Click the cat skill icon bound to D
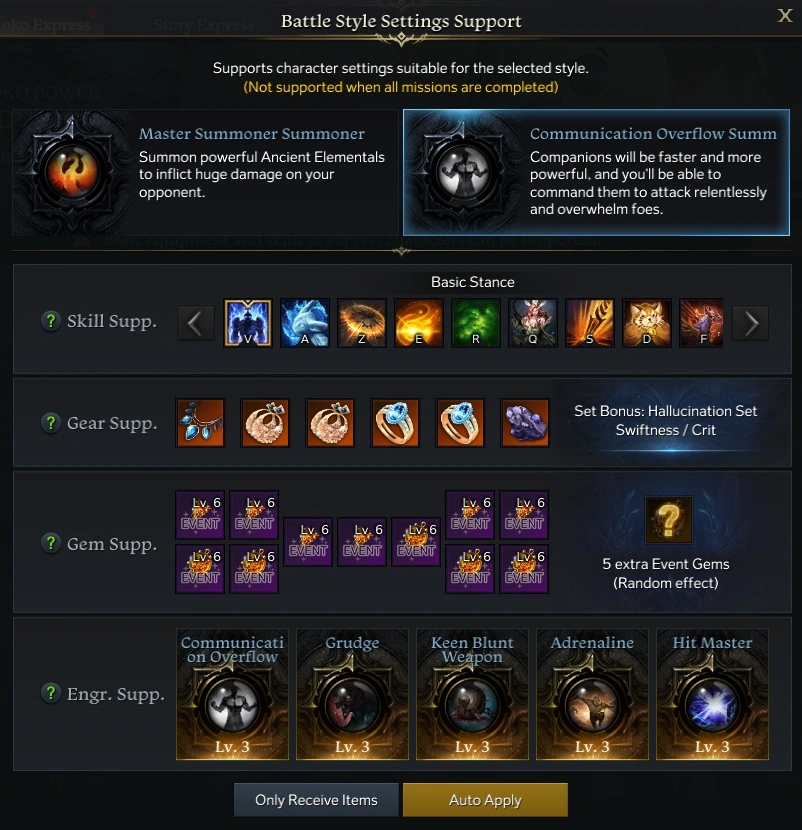The width and height of the screenshot is (802, 830). pyautogui.click(x=646, y=323)
